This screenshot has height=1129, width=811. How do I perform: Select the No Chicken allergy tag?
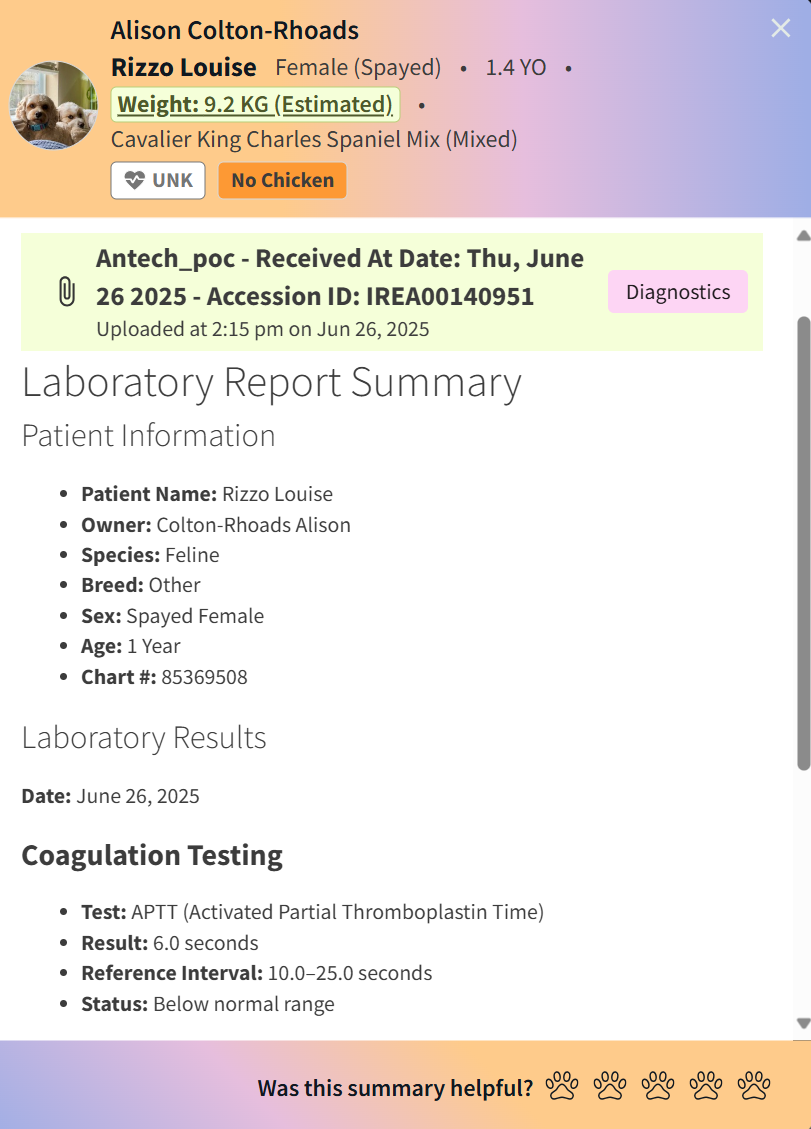pyautogui.click(x=282, y=180)
